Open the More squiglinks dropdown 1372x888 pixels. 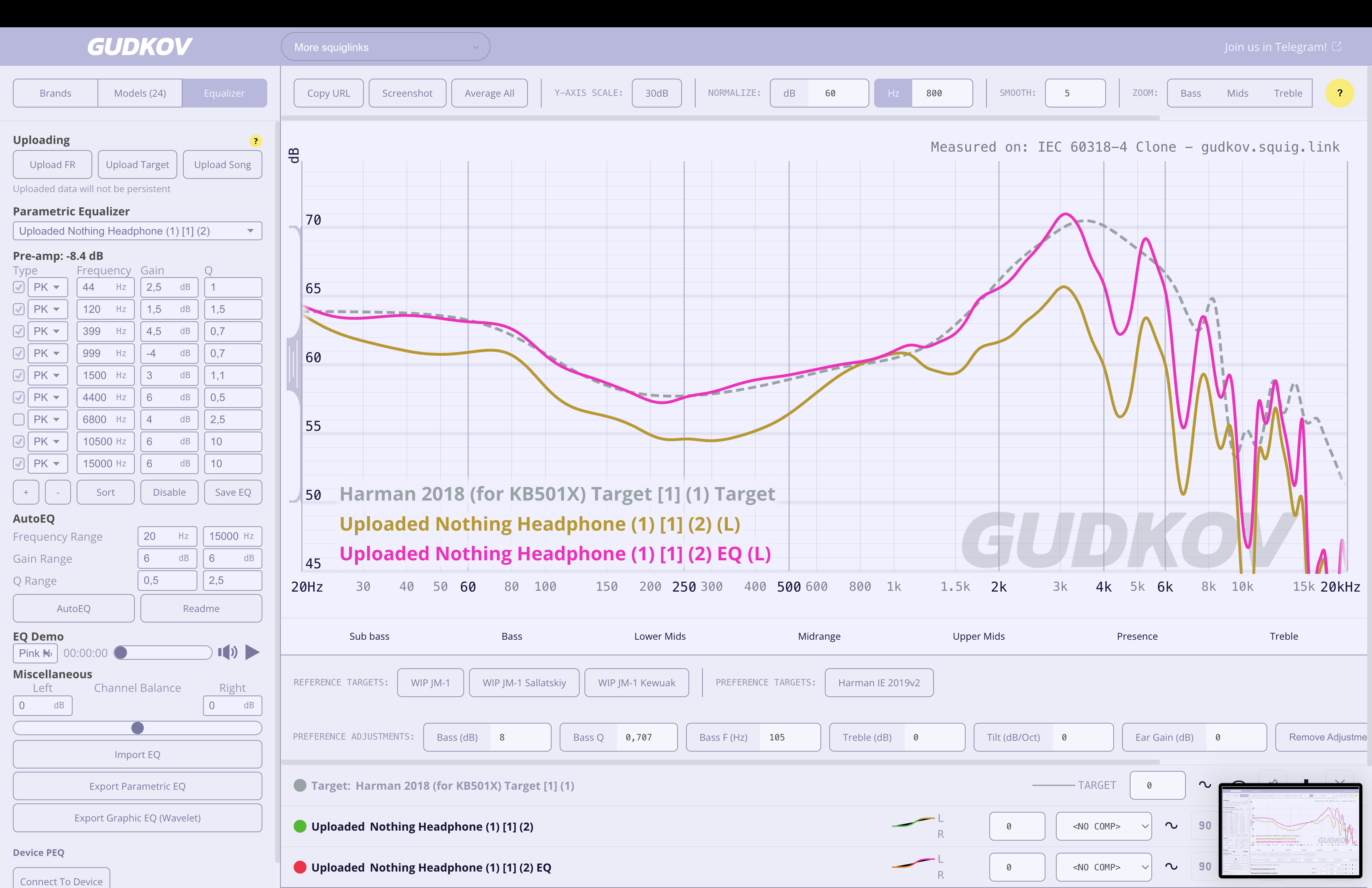click(385, 47)
